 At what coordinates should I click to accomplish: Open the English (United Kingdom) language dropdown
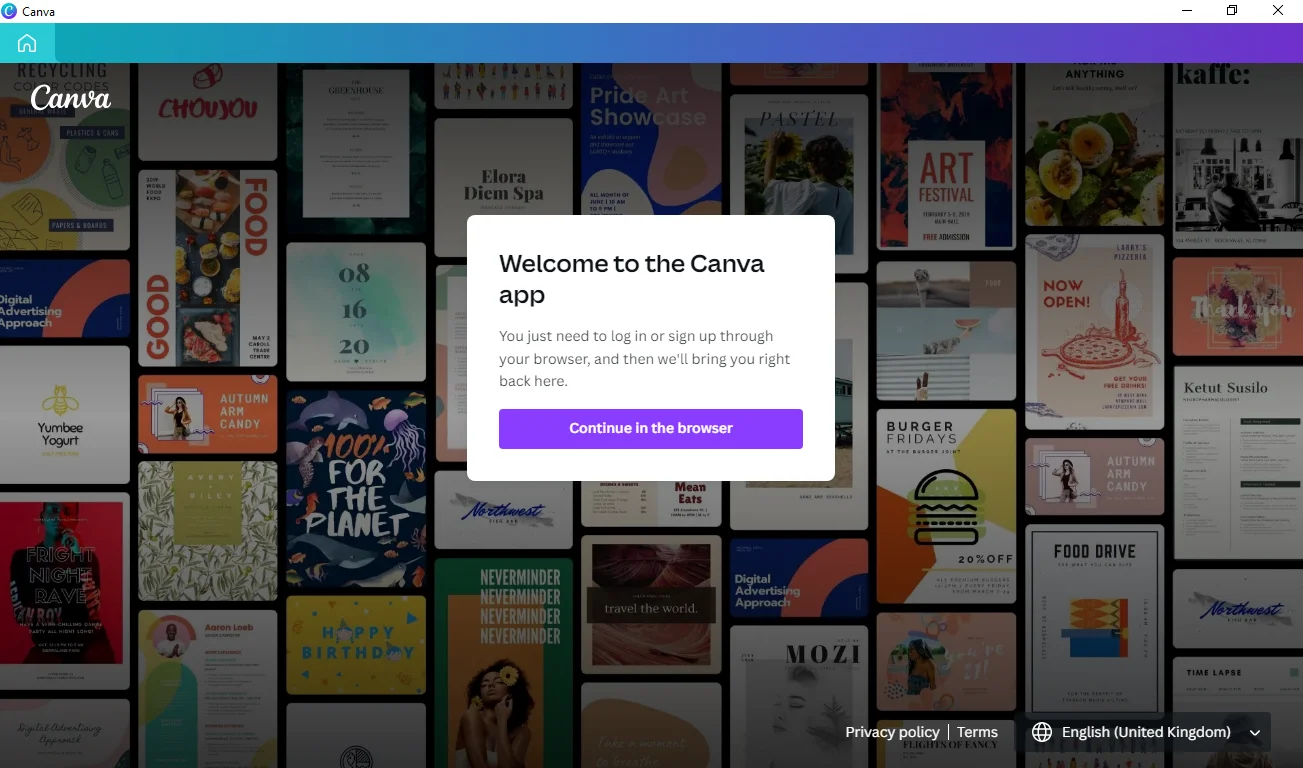[x=1146, y=732]
